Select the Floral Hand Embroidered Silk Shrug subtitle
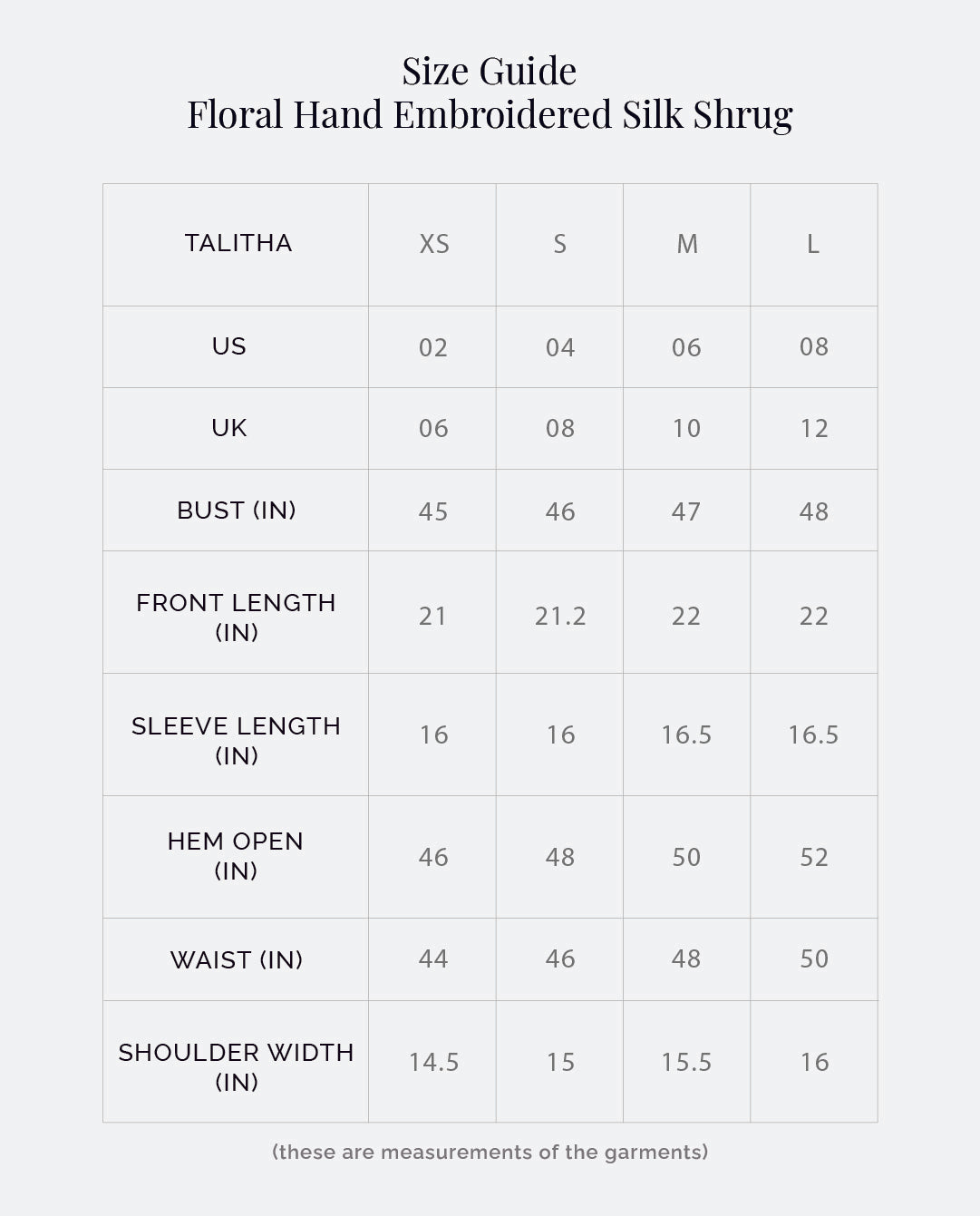980x1216 pixels. click(x=490, y=114)
